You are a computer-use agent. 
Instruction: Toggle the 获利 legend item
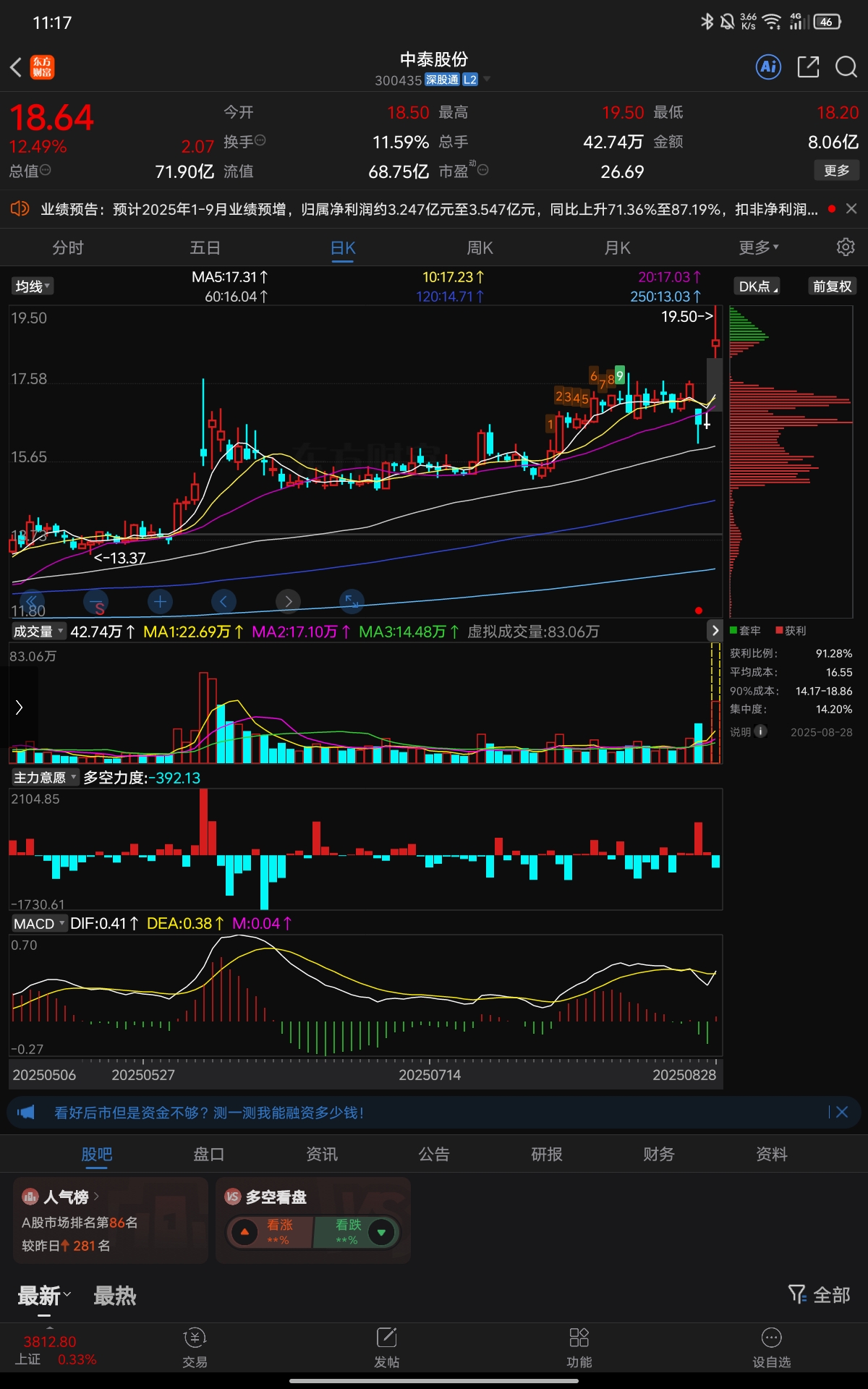(x=791, y=631)
